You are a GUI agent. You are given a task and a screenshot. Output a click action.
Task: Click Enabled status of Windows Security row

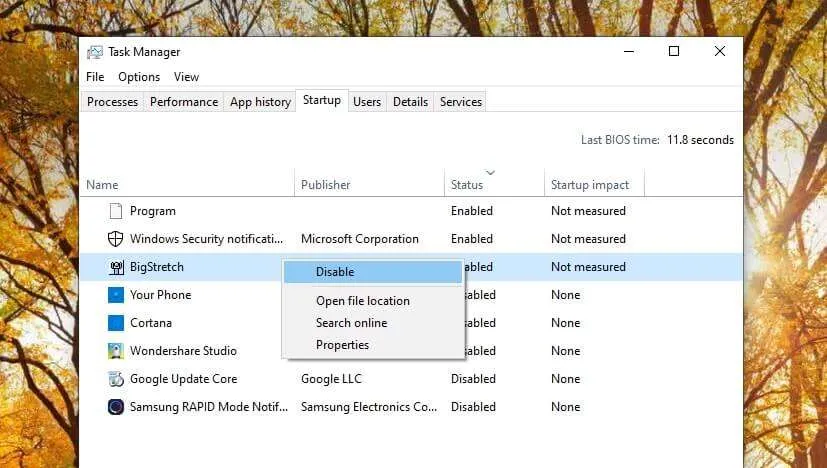click(472, 239)
